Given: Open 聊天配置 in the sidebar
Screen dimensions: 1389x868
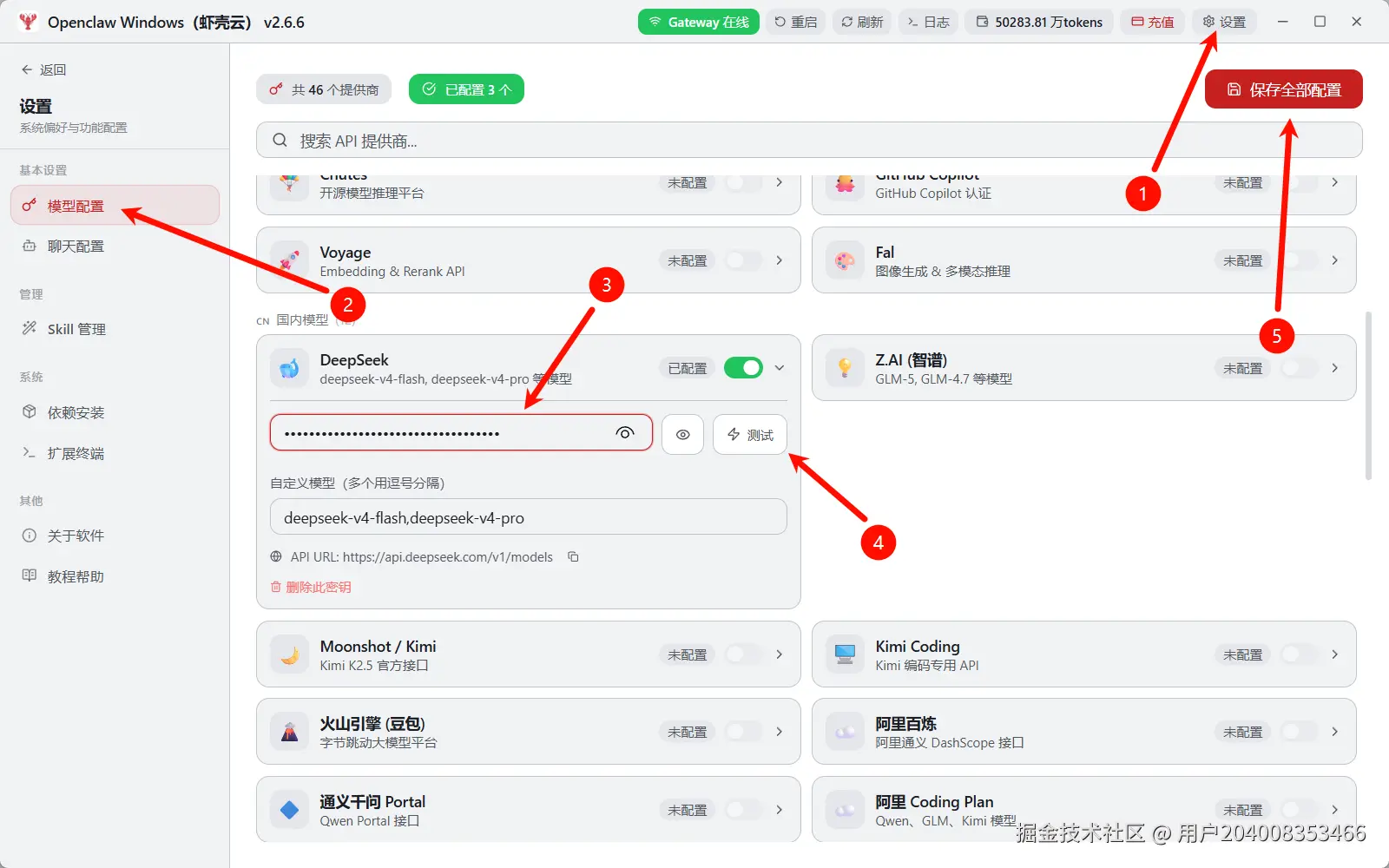Looking at the screenshot, I should (115, 247).
